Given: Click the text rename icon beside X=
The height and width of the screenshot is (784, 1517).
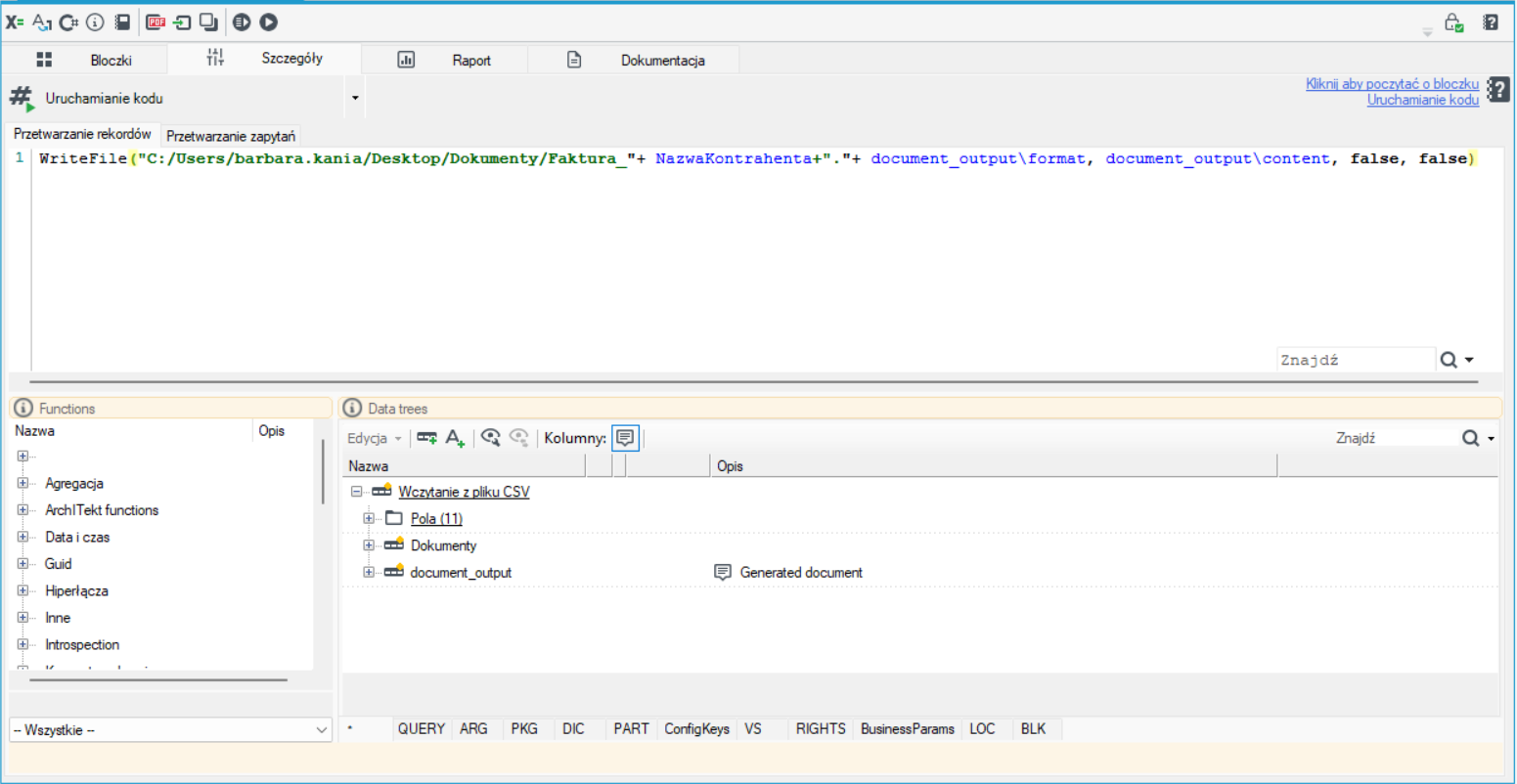Looking at the screenshot, I should click(42, 22).
